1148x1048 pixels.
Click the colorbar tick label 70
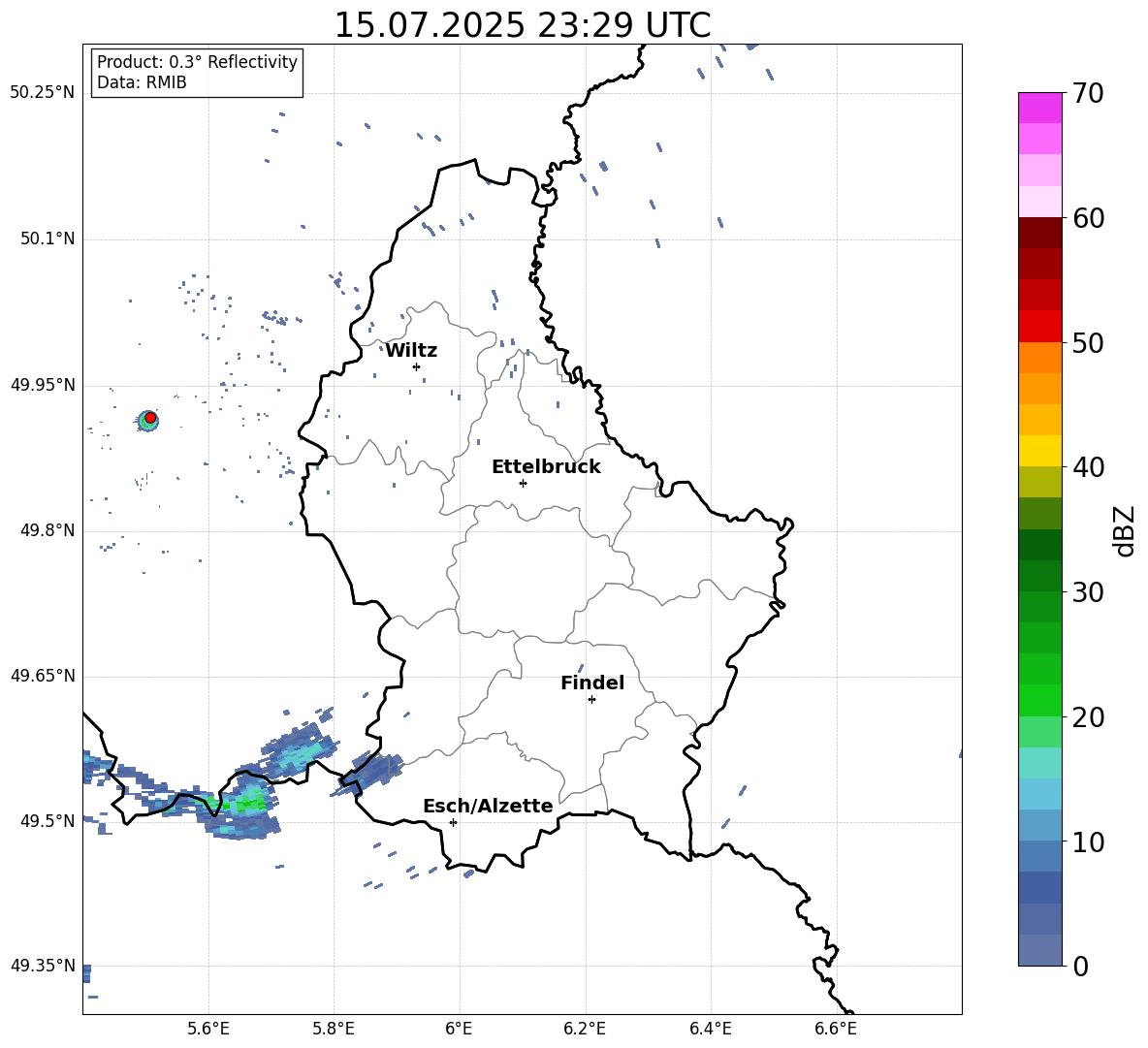[x=1088, y=94]
